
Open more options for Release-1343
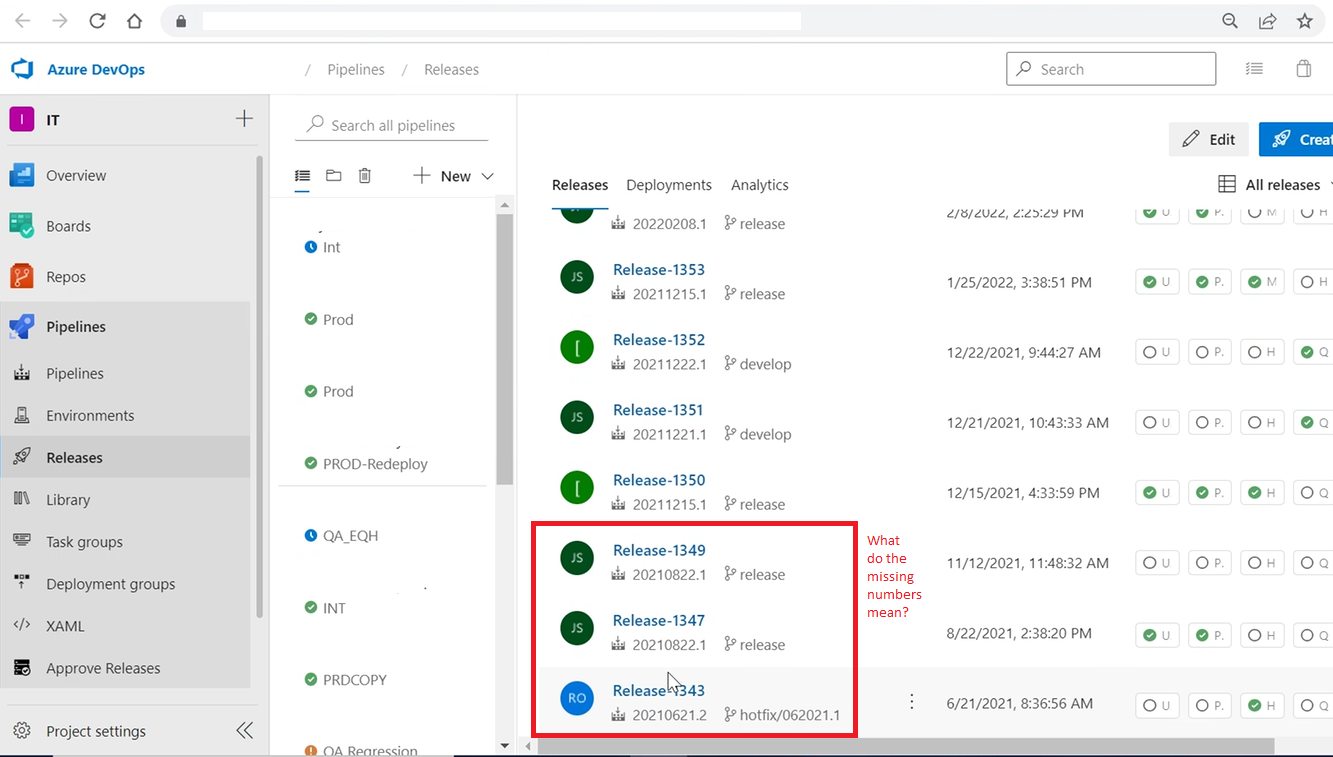tap(911, 701)
